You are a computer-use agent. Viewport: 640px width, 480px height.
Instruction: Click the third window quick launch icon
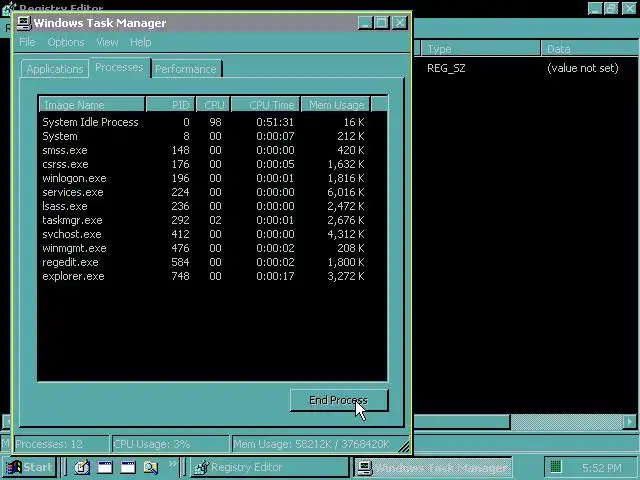click(128, 467)
